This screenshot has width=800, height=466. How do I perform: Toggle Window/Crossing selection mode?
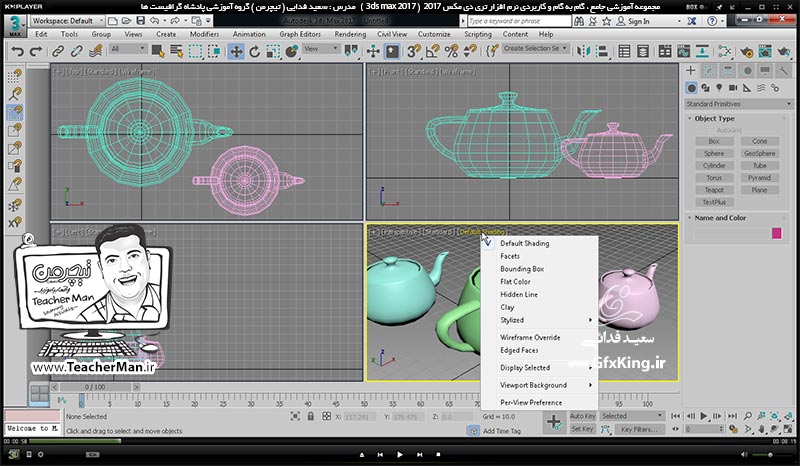(x=214, y=52)
